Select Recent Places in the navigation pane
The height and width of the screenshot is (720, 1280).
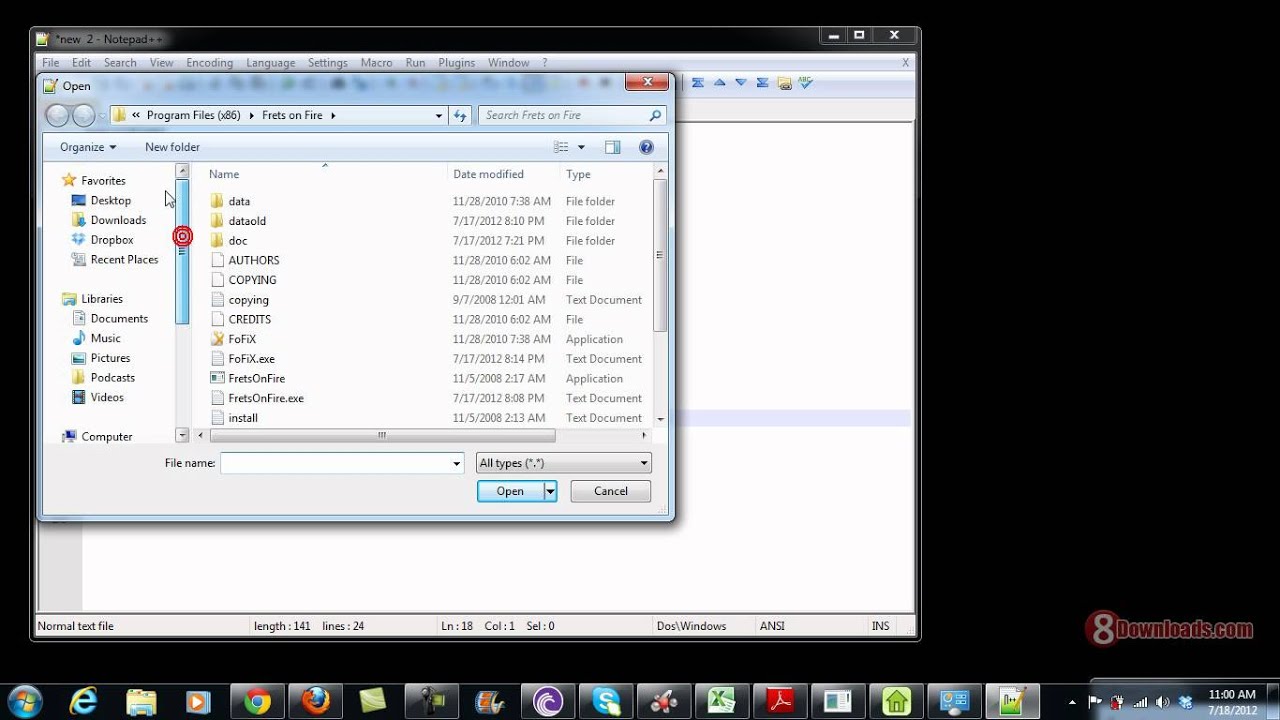[x=124, y=260]
